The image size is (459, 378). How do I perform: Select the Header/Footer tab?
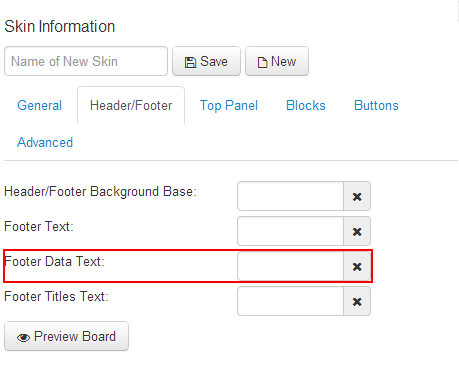pos(131,105)
